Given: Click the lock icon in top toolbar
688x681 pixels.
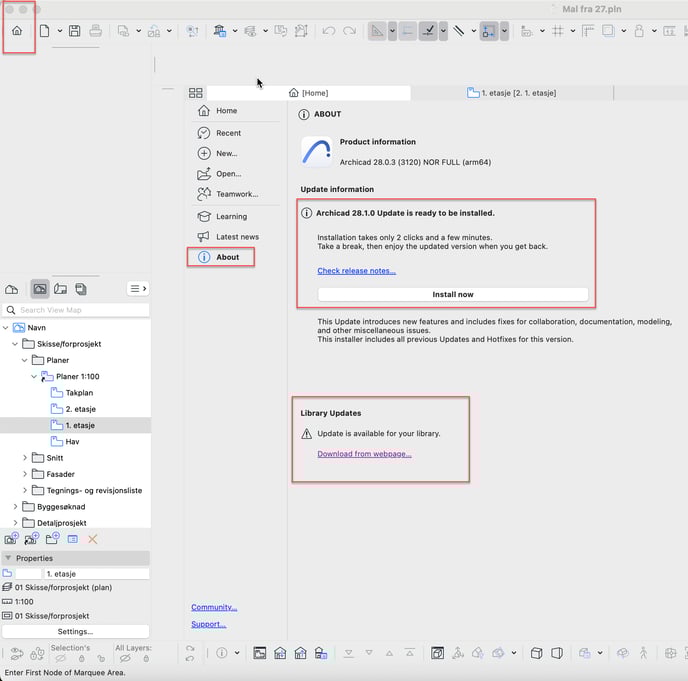Looking at the screenshot, I should click(639, 31).
